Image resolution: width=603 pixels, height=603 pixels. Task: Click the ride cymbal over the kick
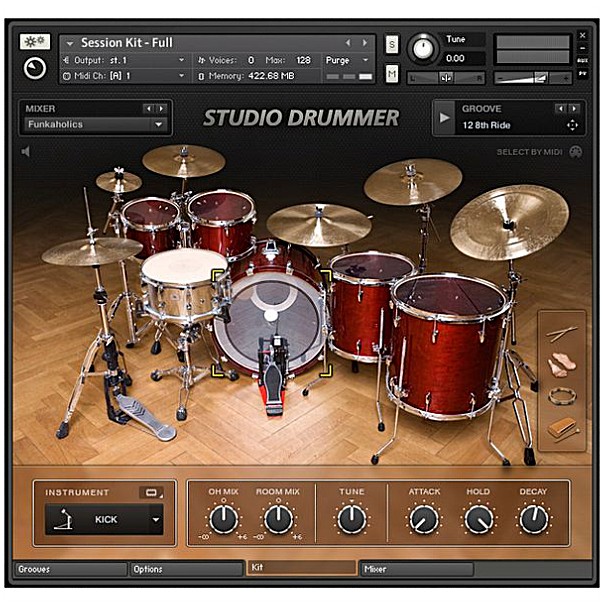319,224
